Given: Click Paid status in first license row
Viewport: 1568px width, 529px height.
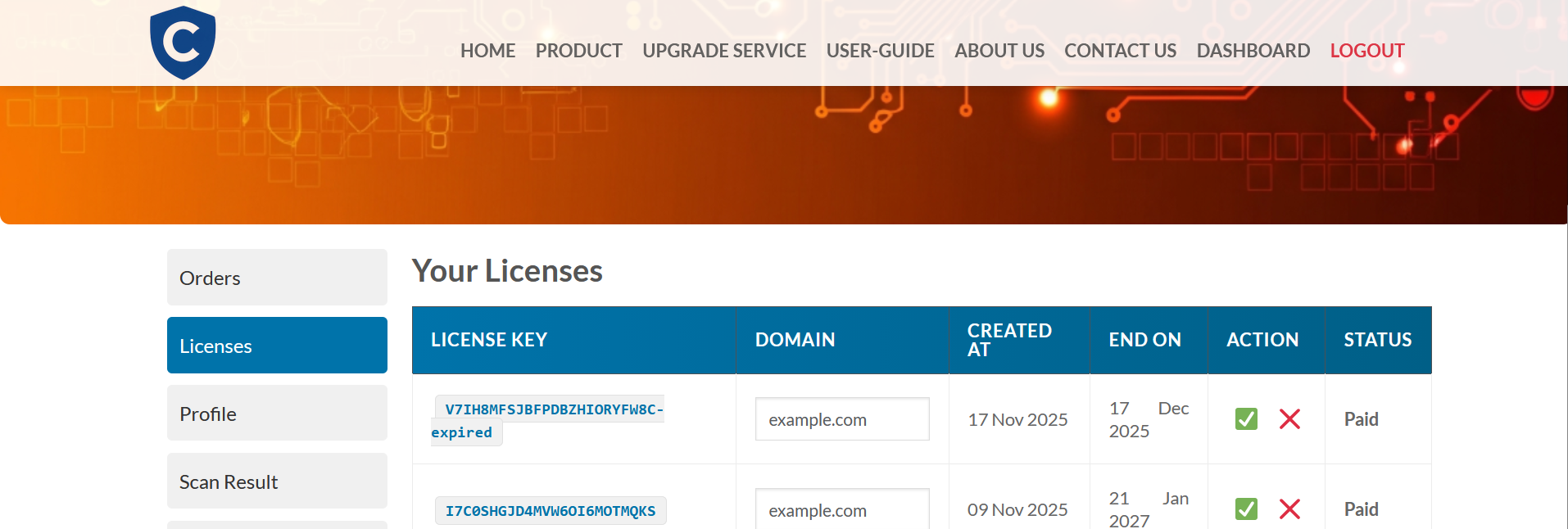Looking at the screenshot, I should pos(1362,419).
